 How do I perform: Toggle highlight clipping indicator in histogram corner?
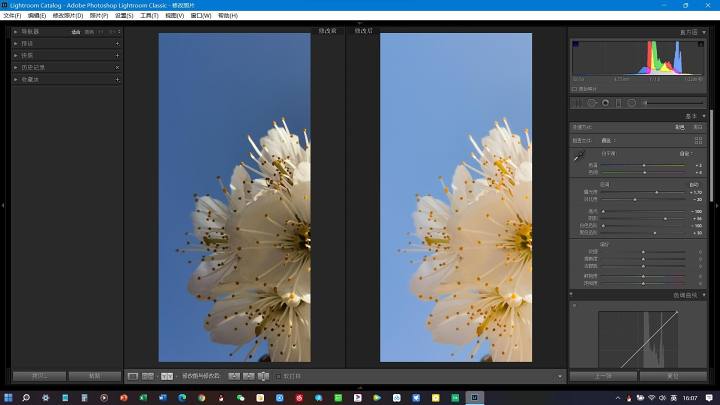701,44
